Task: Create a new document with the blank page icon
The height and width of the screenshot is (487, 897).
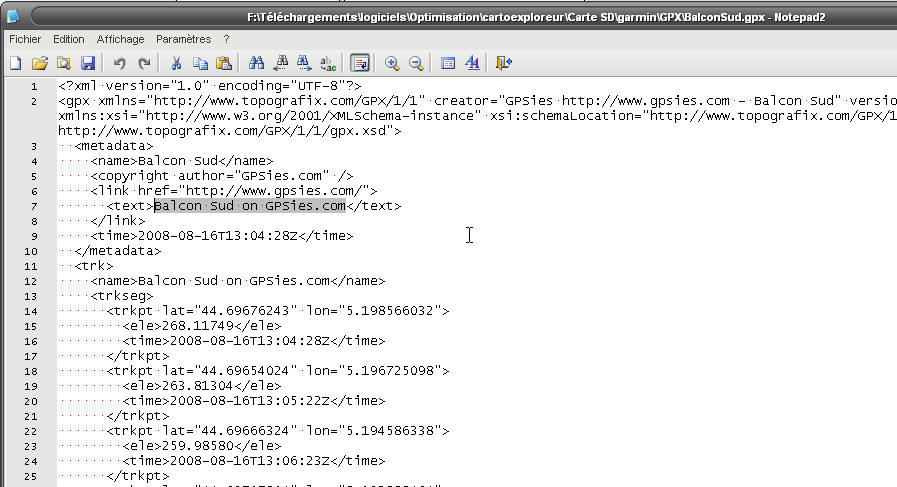Action: (x=15, y=63)
